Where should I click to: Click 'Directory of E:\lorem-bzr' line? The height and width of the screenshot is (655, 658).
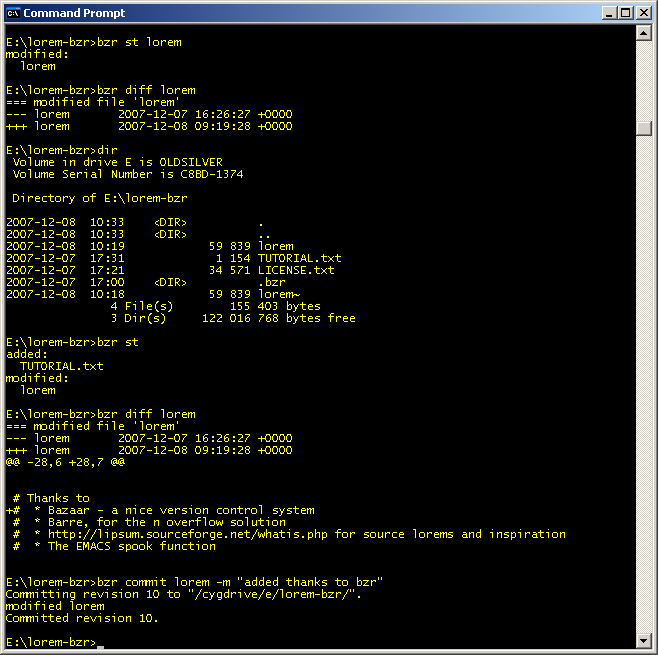point(99,198)
